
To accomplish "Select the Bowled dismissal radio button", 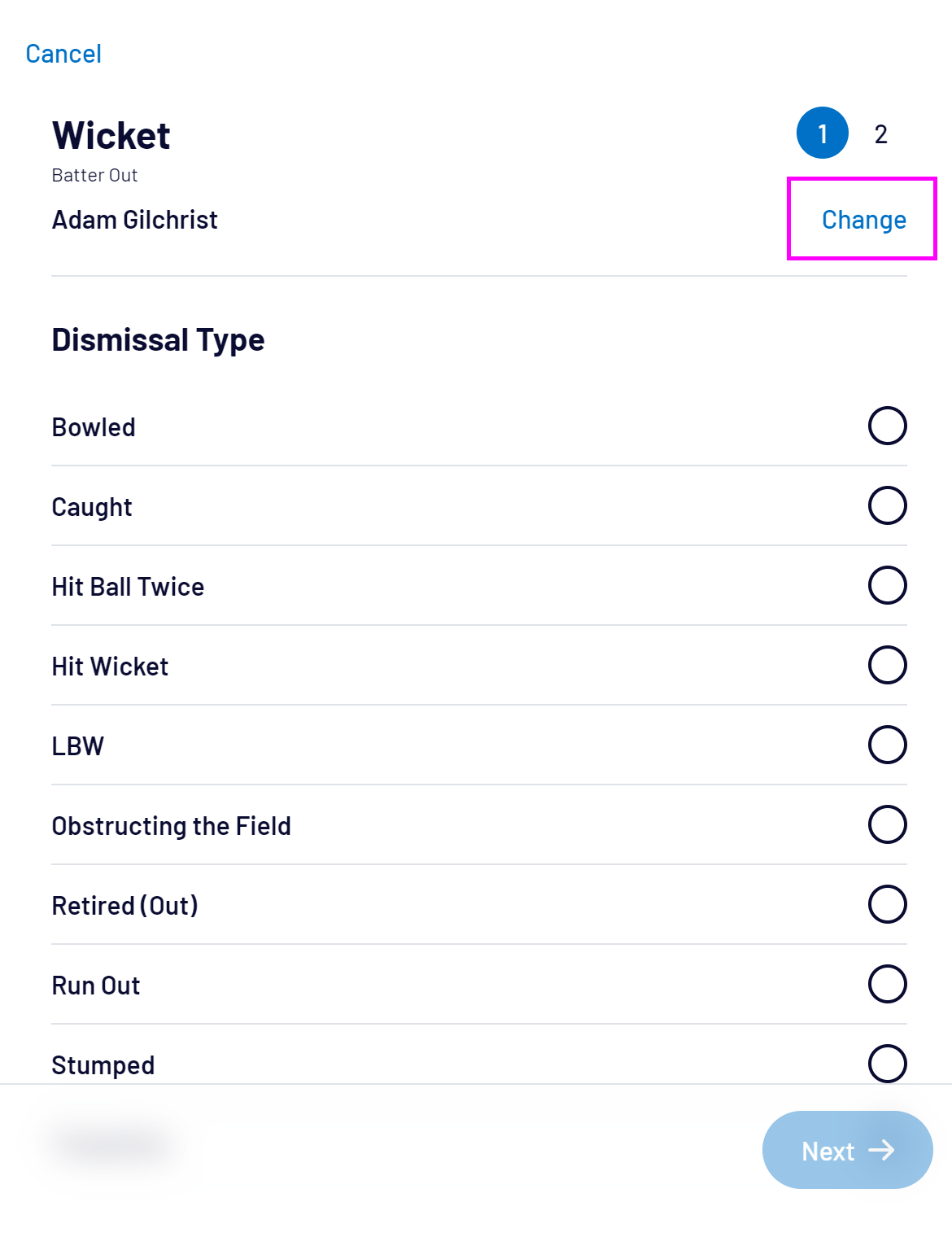I will (x=887, y=426).
